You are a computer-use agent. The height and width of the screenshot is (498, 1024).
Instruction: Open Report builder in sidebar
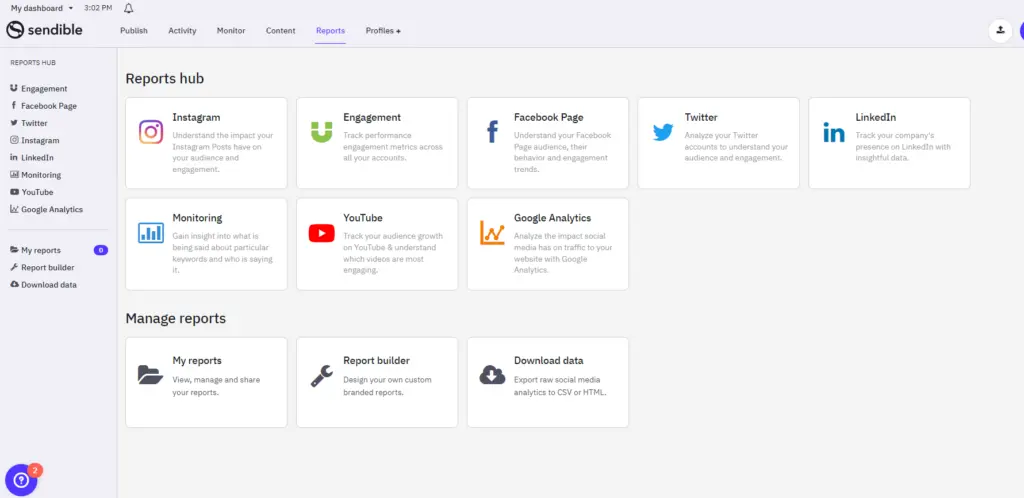tap(47, 268)
